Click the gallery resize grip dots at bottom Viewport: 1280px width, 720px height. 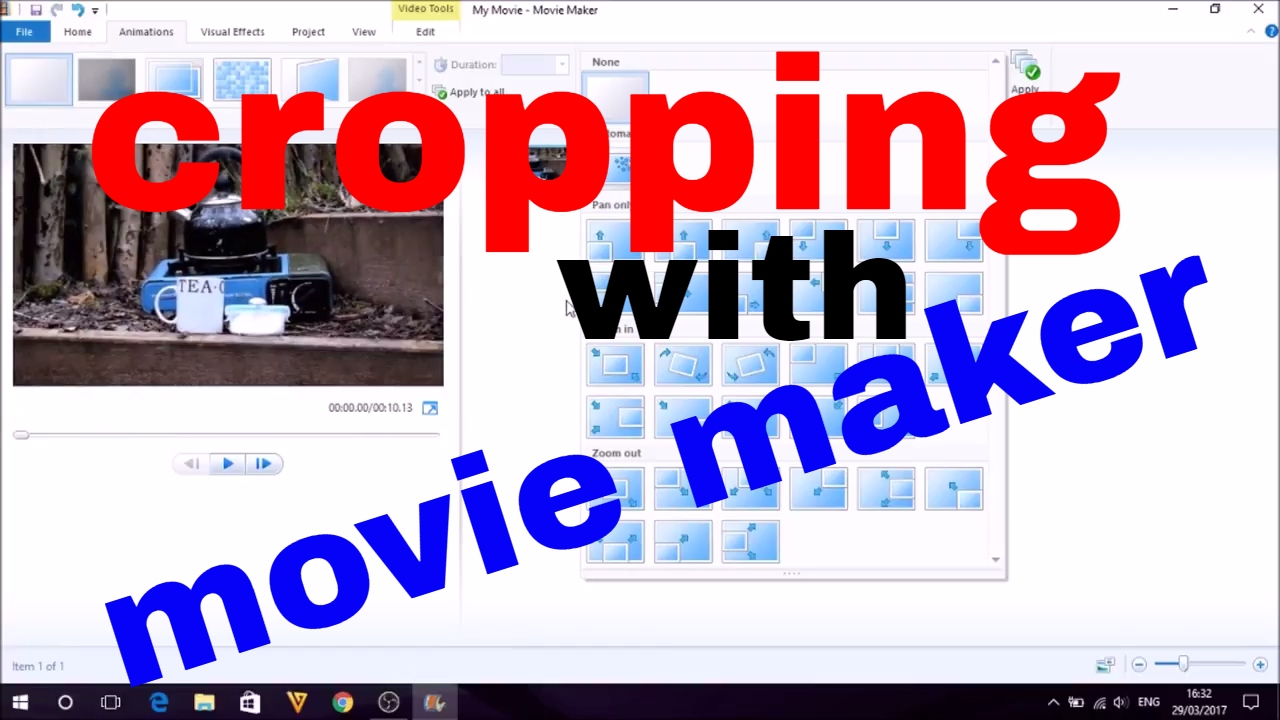(791, 574)
